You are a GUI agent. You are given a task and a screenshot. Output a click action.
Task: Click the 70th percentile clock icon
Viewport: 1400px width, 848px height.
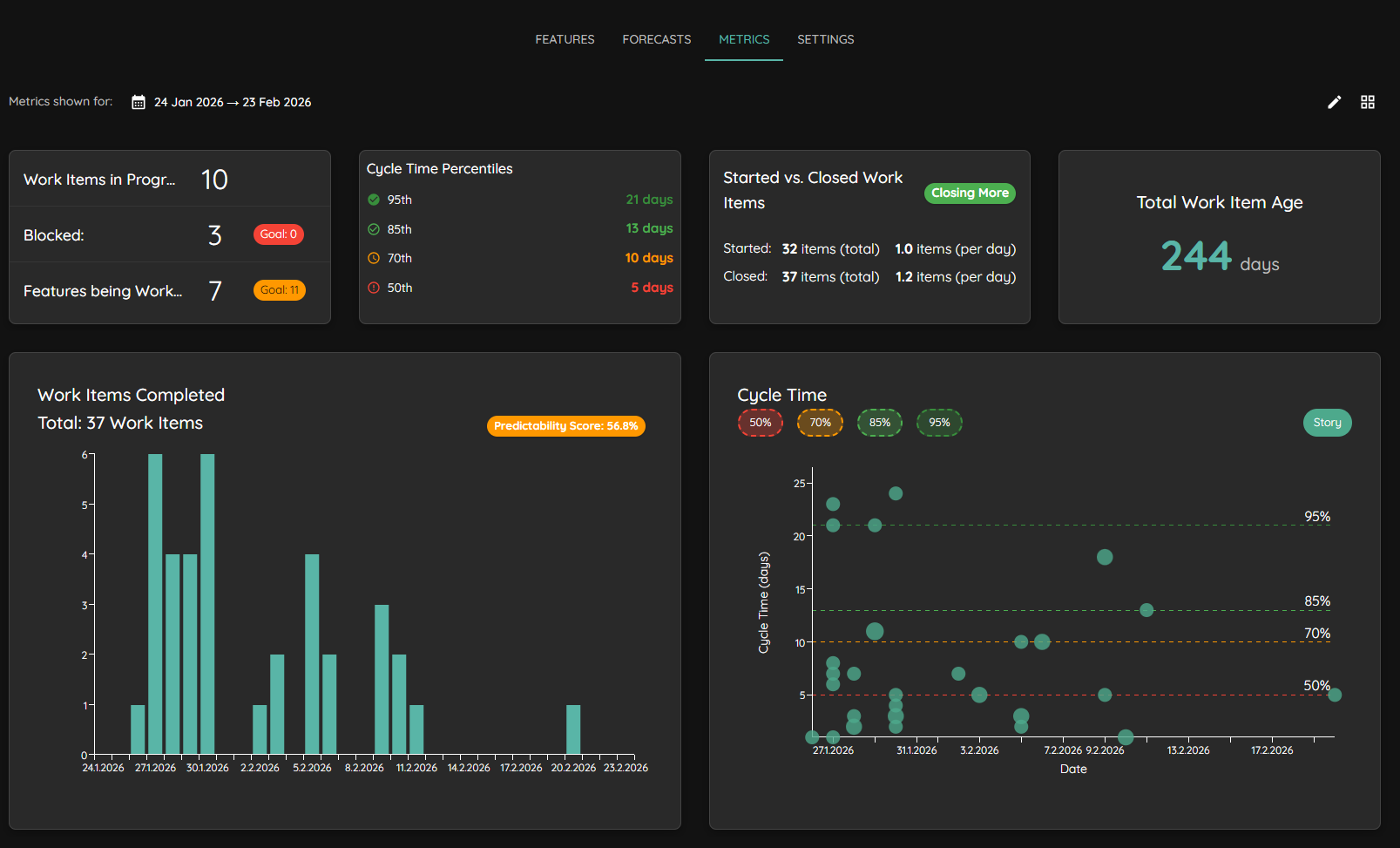374,258
